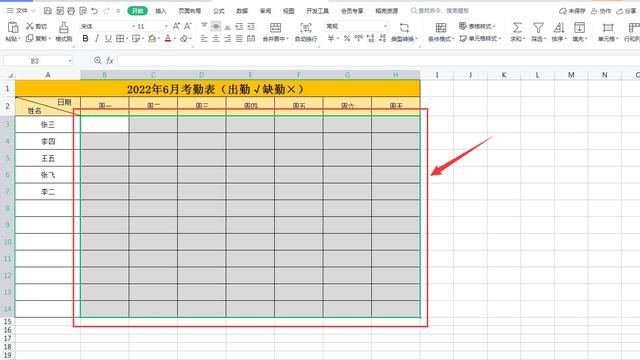Click the type conversion icon
The width and height of the screenshot is (640, 360).
coord(404,27)
